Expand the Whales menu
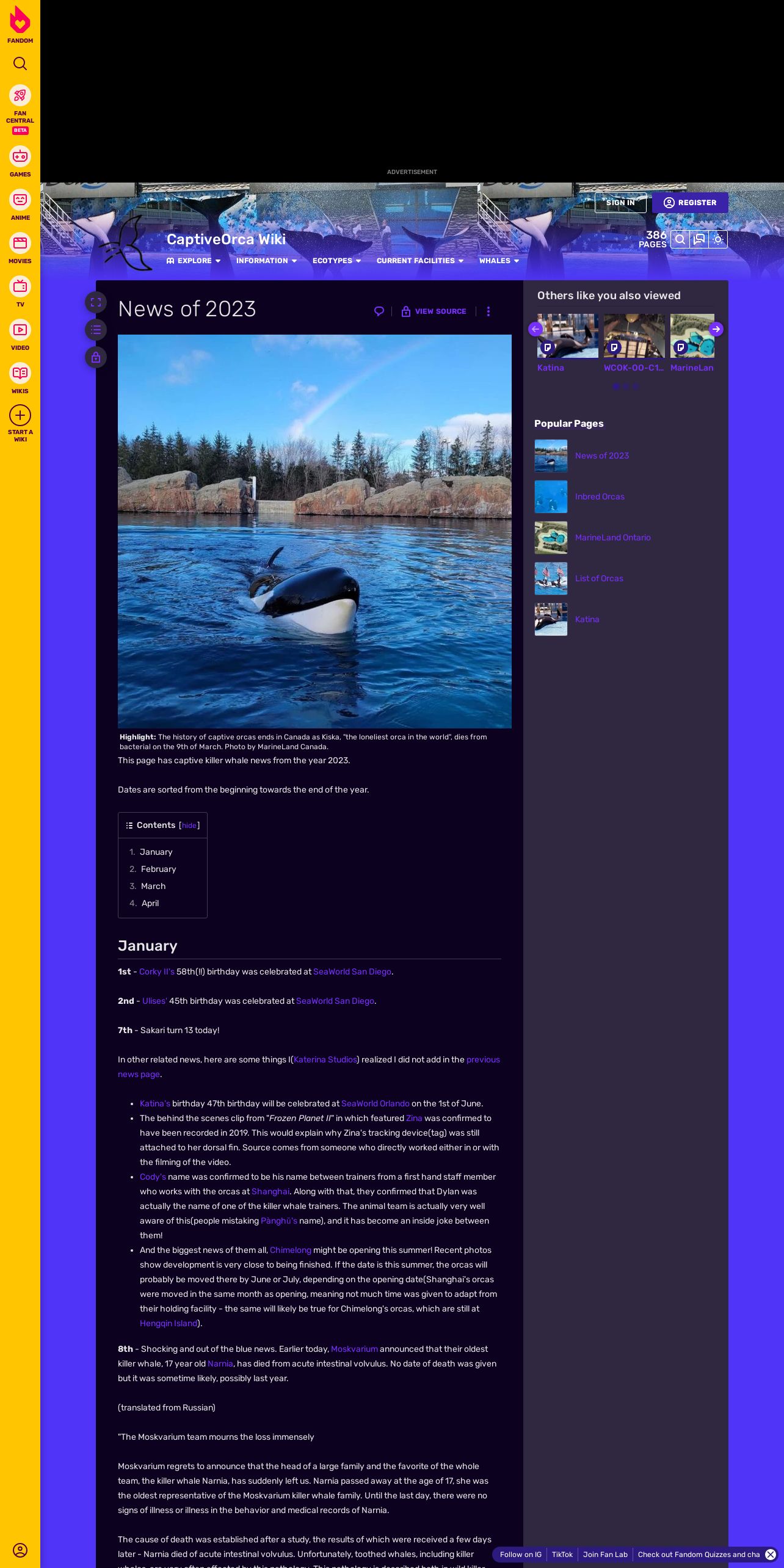784x1568 pixels. tap(499, 261)
